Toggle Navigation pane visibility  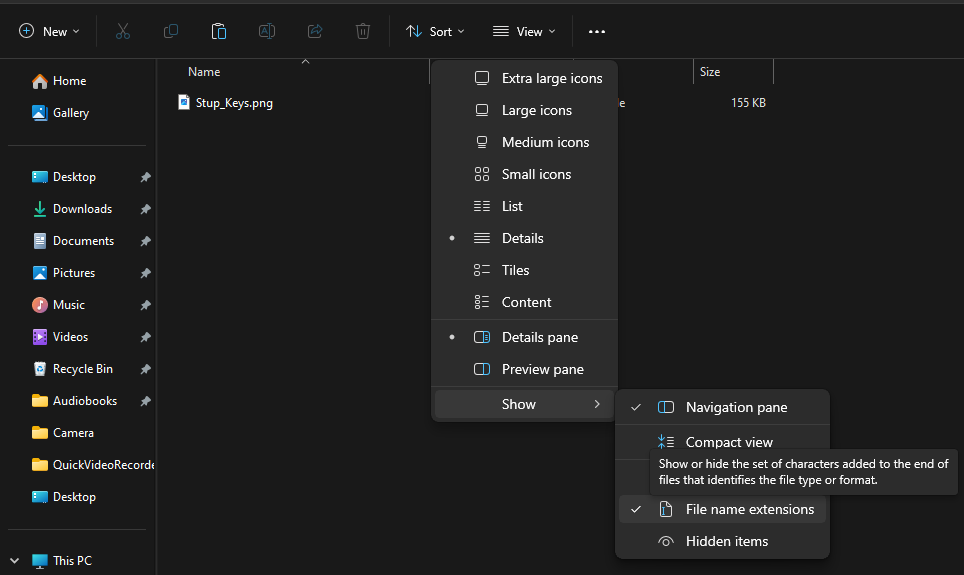[736, 407]
